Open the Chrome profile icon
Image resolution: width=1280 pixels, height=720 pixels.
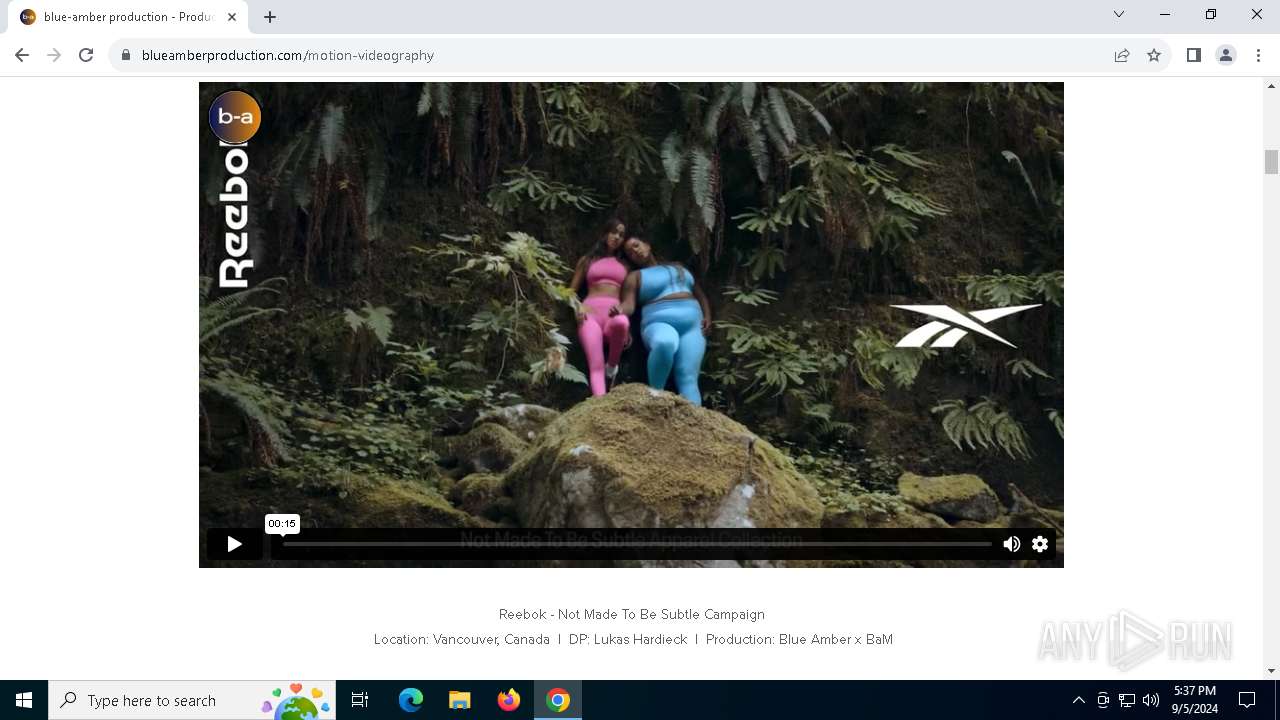click(x=1226, y=55)
